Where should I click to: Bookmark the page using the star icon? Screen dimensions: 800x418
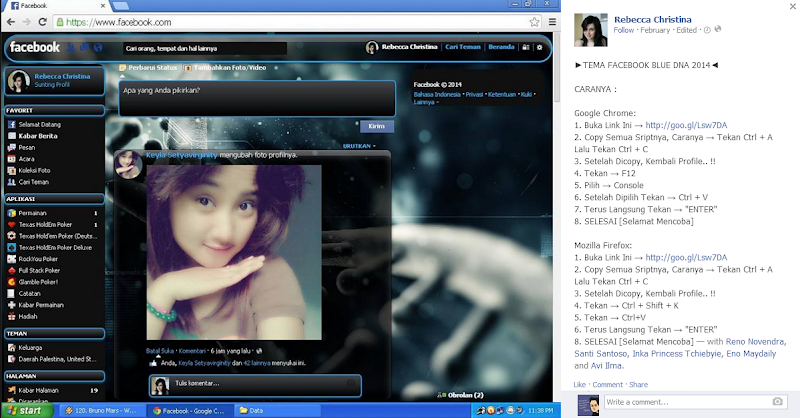tap(534, 22)
